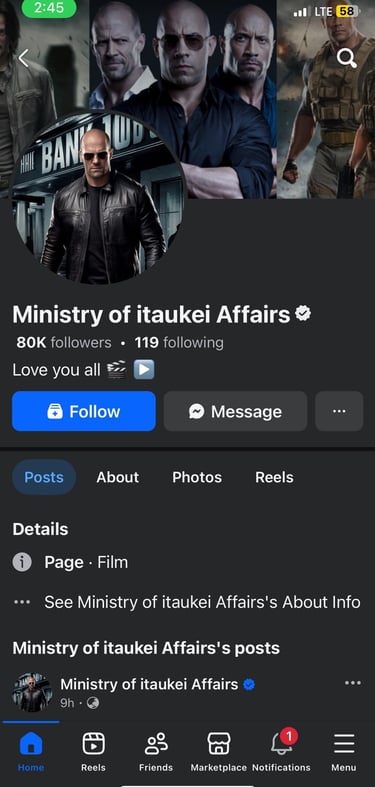Tap the back arrow icon
Image resolution: width=375 pixels, height=787 pixels.
click(24, 58)
